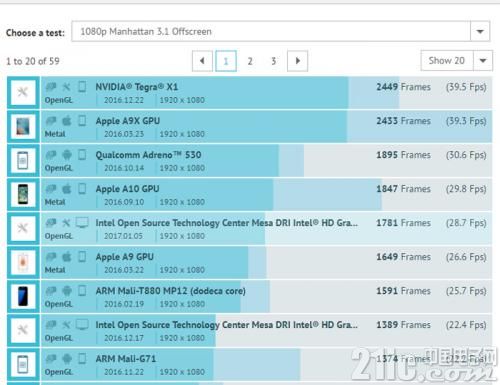Click the Android icon in ARM Mali-T880 MP12 row
500x385 pixels.
[67, 291]
